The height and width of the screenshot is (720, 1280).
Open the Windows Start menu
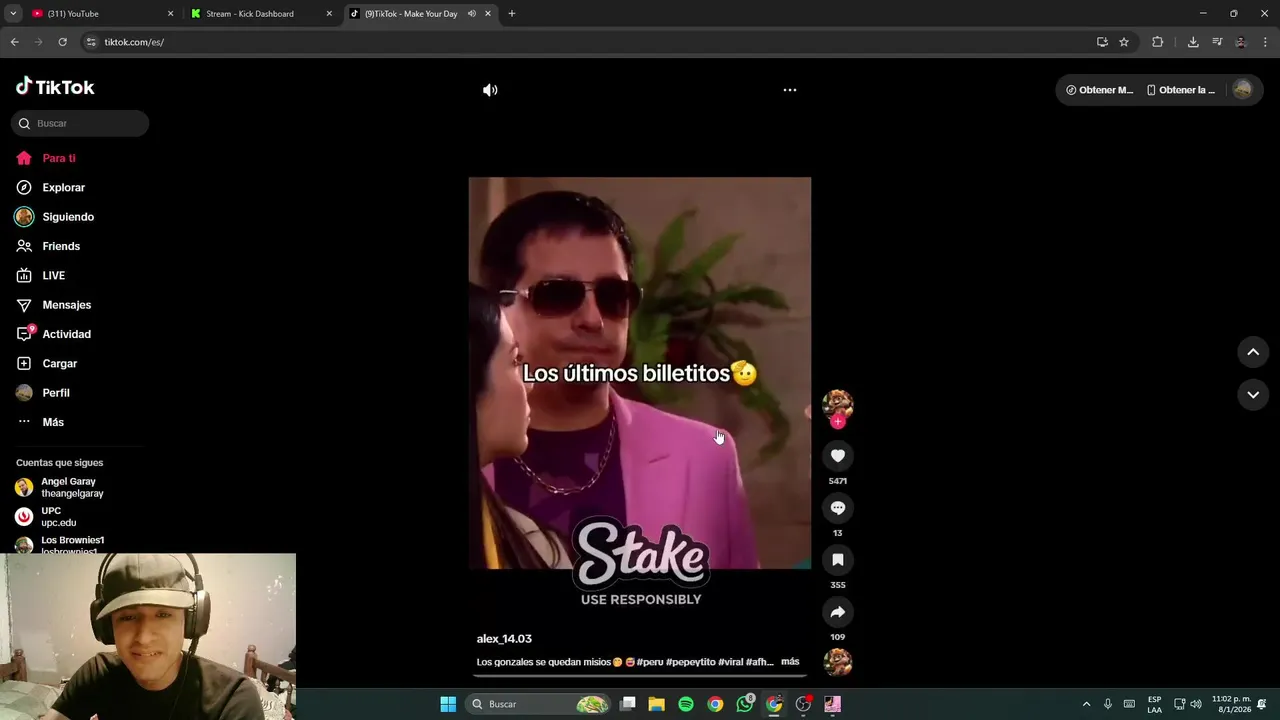click(448, 704)
